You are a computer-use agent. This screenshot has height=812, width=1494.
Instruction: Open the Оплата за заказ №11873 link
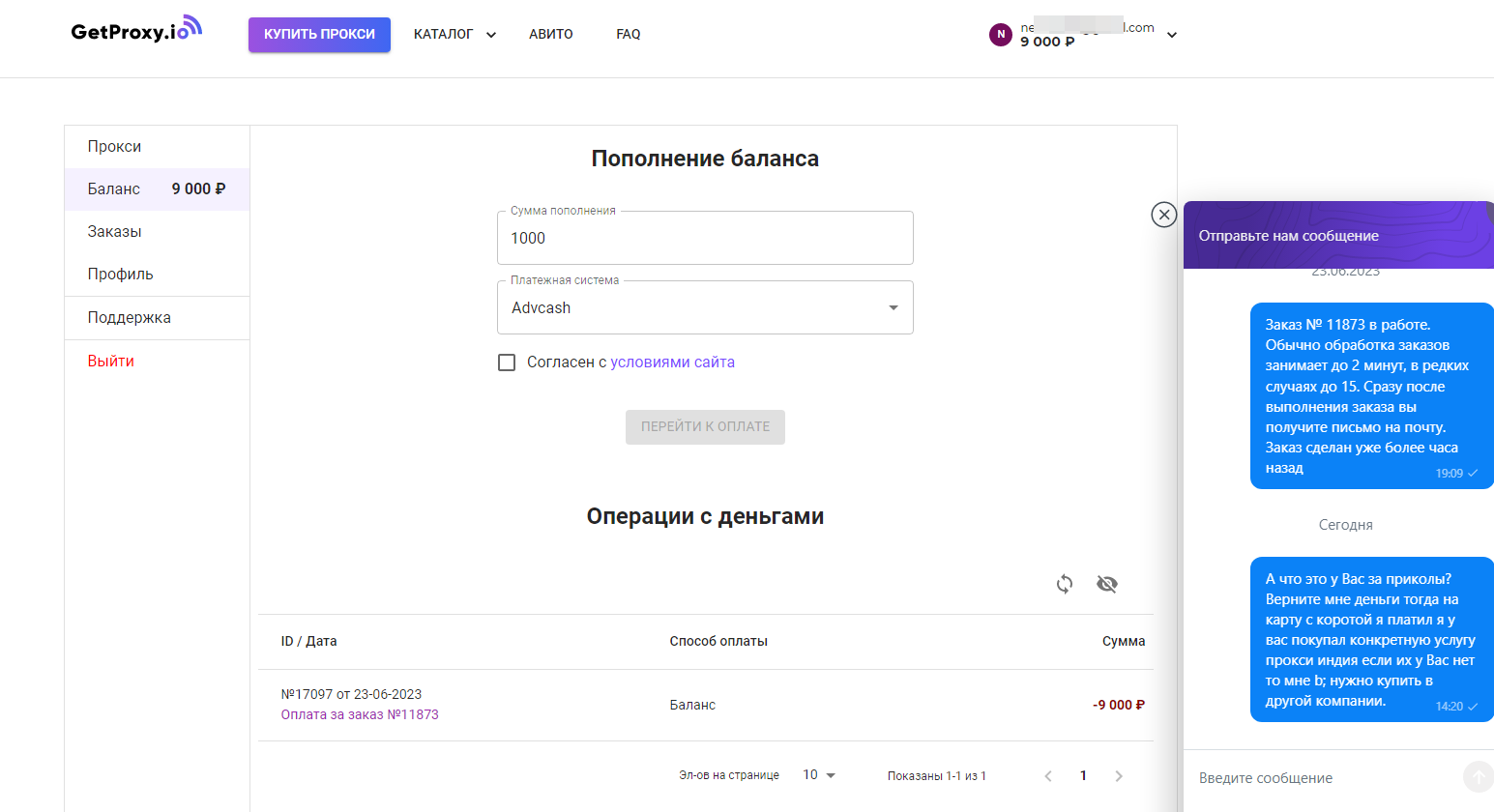[x=360, y=714]
